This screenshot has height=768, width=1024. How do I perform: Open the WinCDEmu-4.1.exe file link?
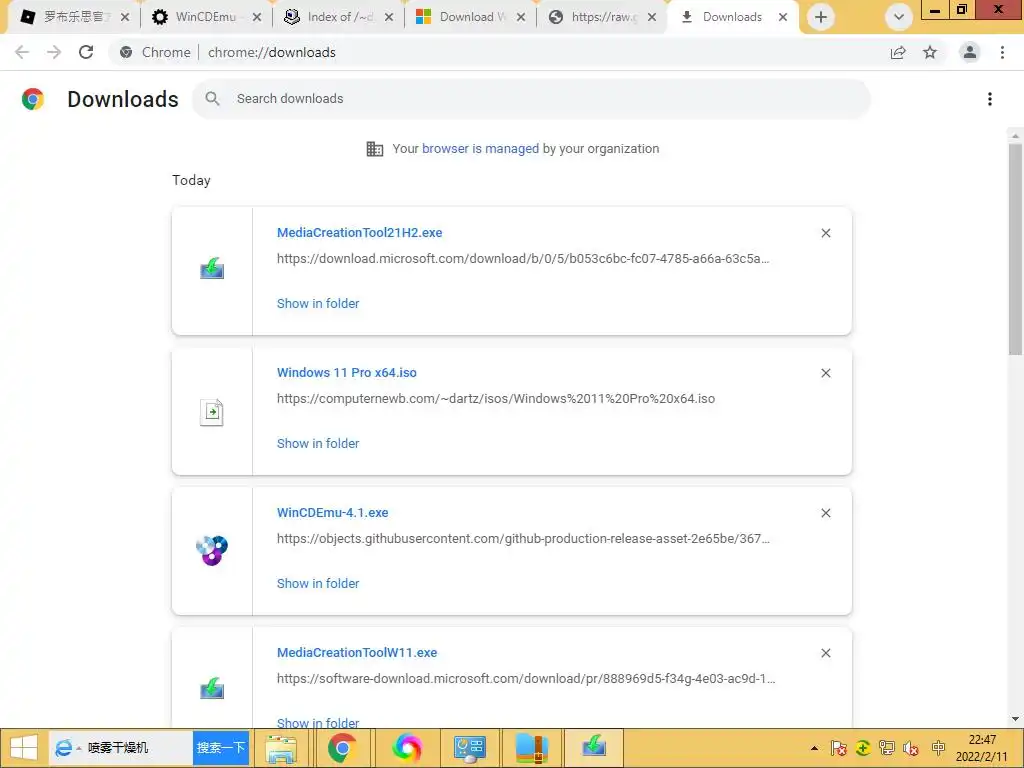click(x=332, y=513)
